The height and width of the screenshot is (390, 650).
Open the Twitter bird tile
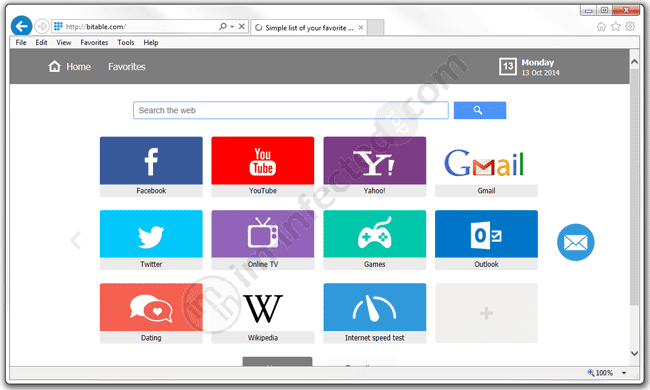151,240
